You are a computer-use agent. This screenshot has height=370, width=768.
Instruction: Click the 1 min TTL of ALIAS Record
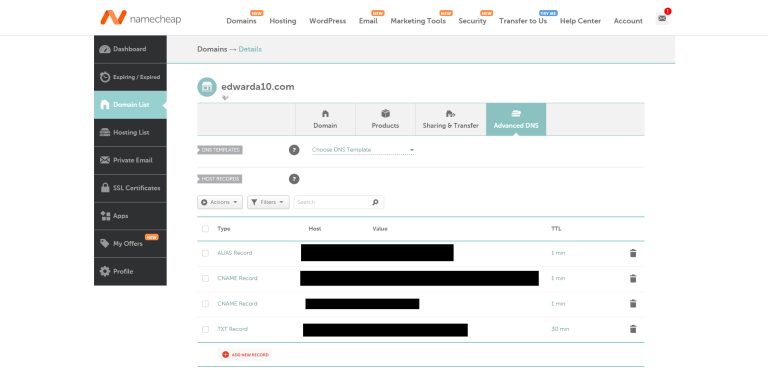click(558, 253)
